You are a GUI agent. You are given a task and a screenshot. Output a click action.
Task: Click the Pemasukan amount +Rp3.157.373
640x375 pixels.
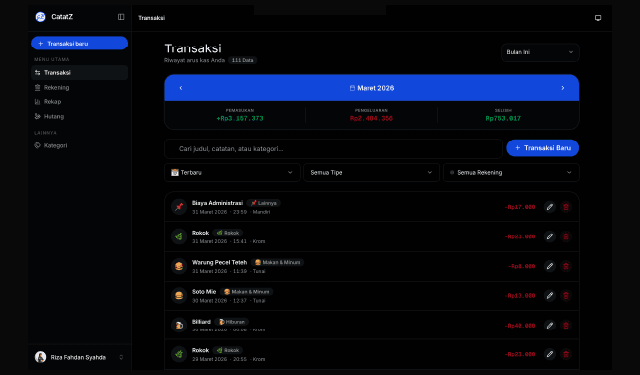click(x=240, y=118)
